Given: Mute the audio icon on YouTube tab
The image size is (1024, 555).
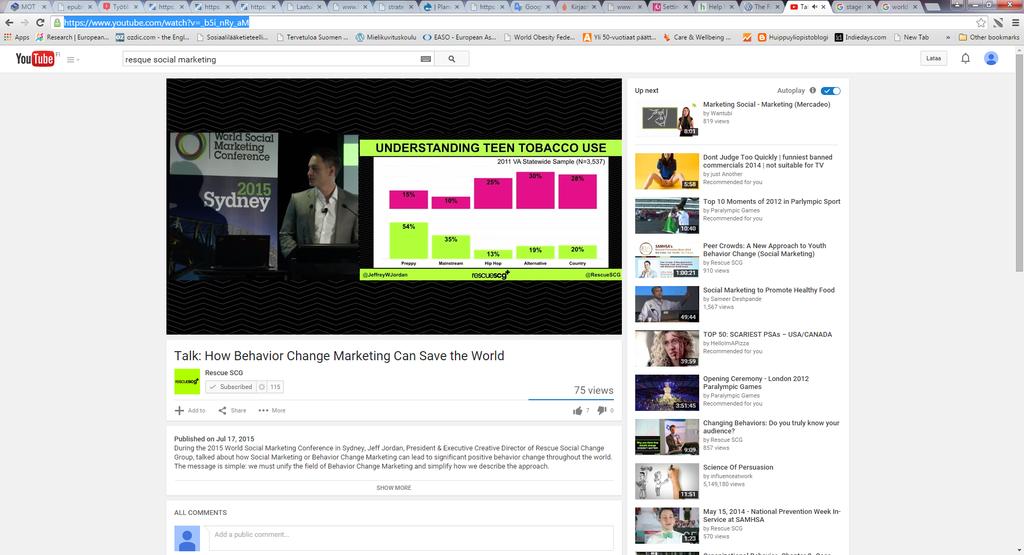Looking at the screenshot, I should tap(814, 7).
